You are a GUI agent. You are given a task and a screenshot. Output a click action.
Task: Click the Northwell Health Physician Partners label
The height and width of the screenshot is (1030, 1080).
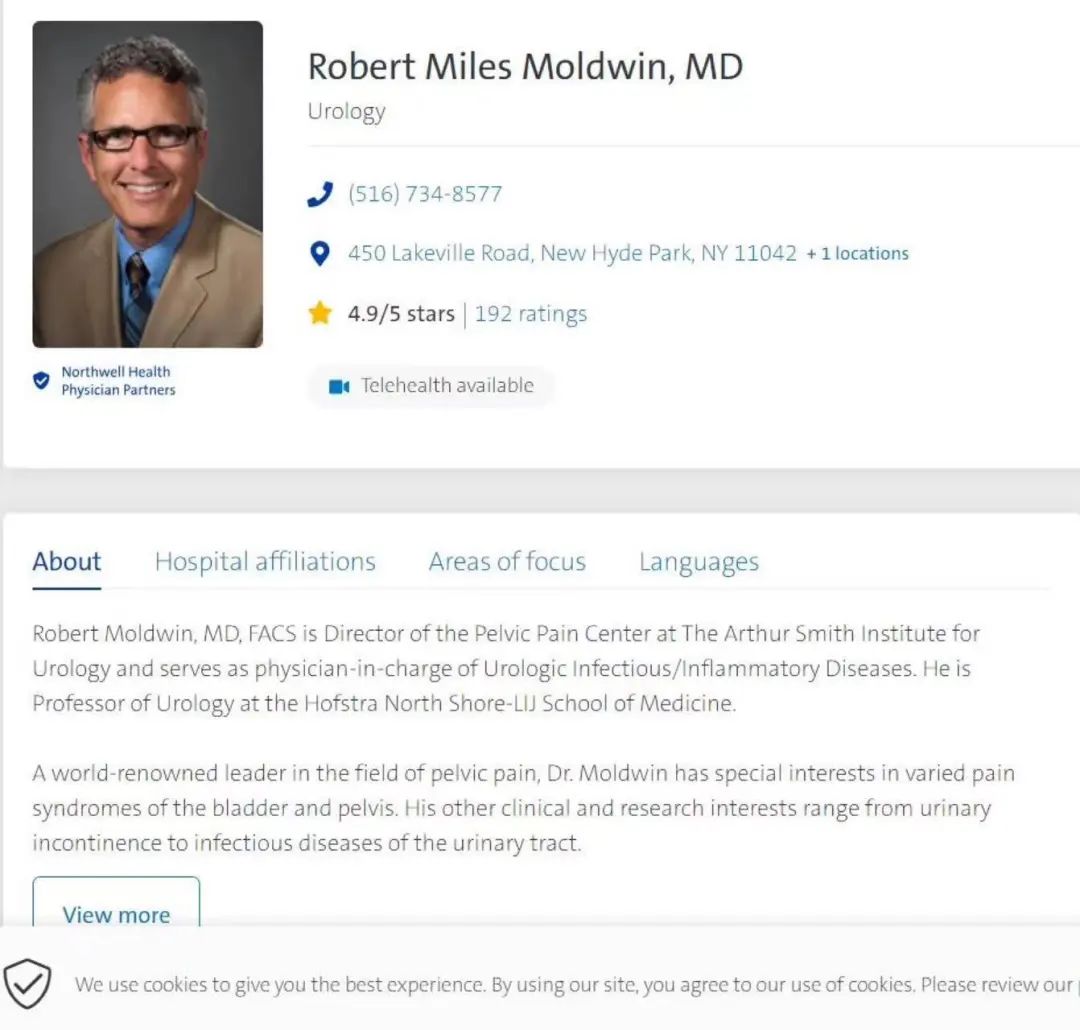[x=118, y=381]
